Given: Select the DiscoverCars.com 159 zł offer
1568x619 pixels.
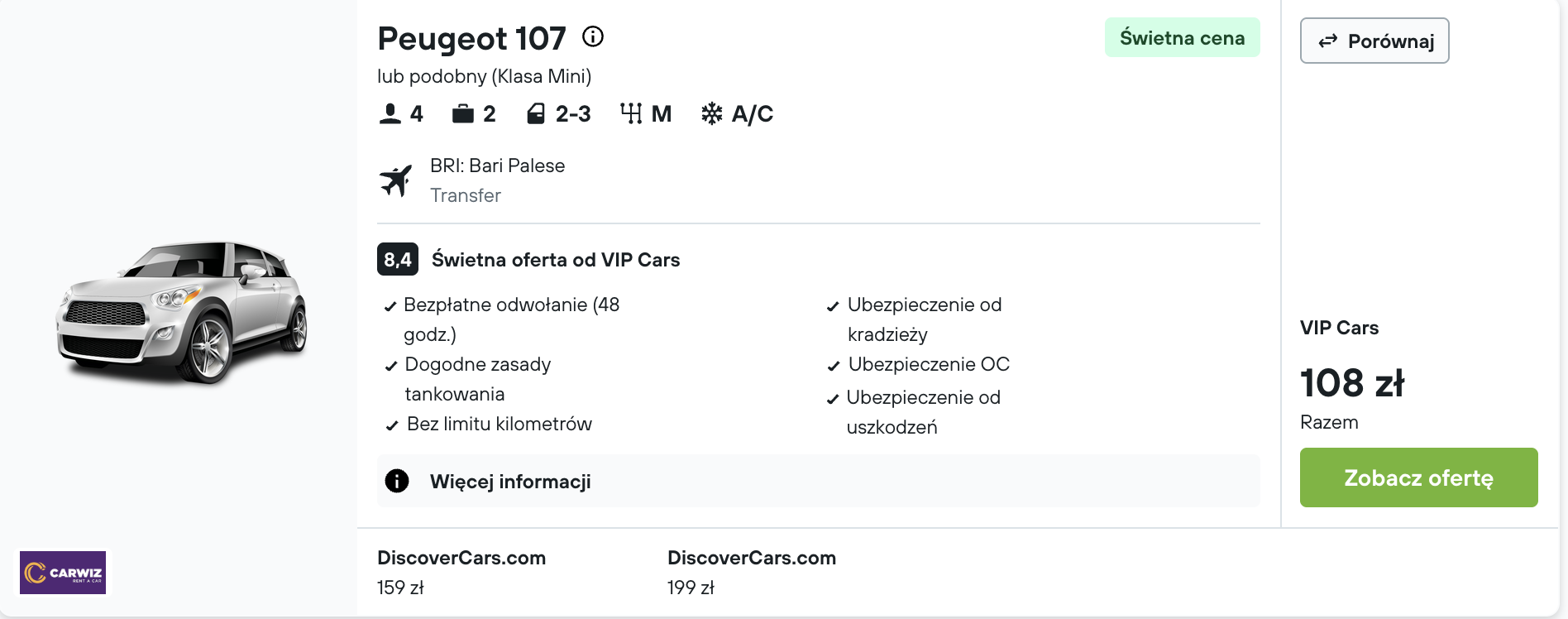Looking at the screenshot, I should pos(461,572).
